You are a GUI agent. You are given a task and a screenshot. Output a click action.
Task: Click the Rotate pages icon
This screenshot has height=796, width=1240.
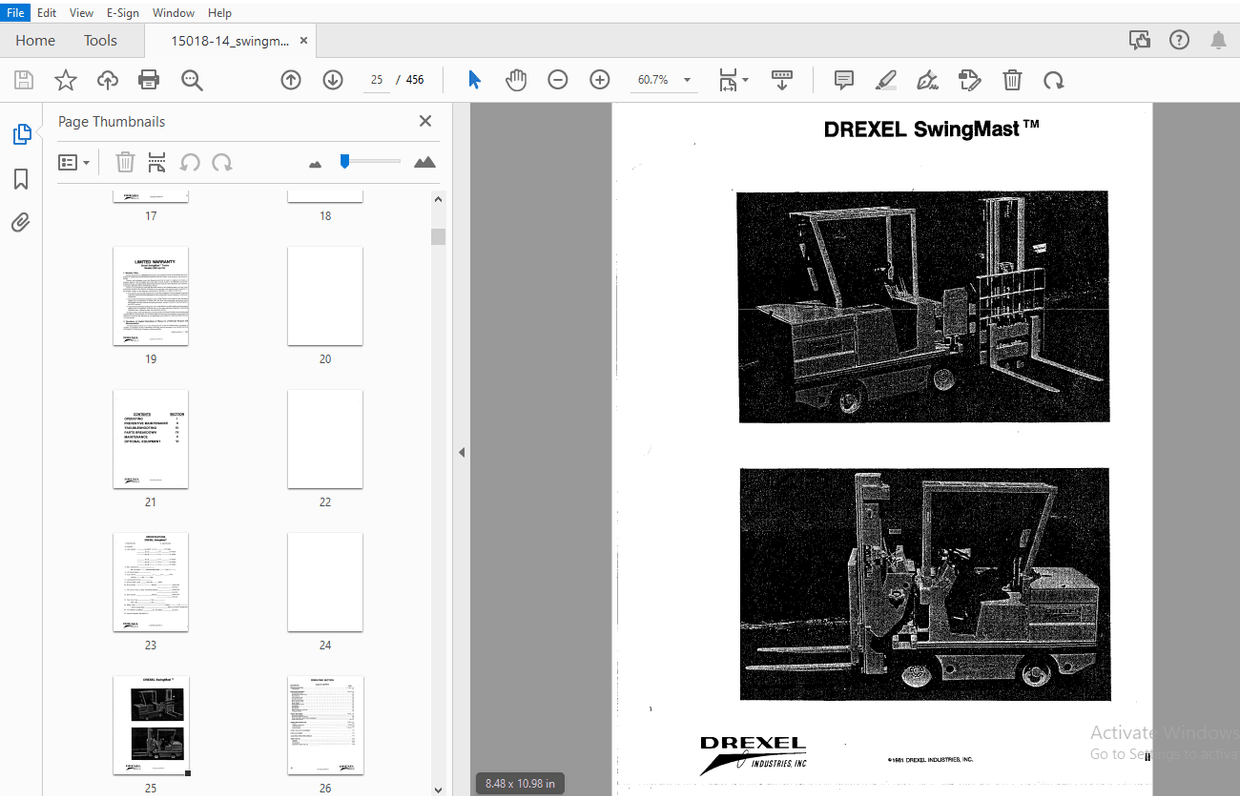click(x=1054, y=80)
